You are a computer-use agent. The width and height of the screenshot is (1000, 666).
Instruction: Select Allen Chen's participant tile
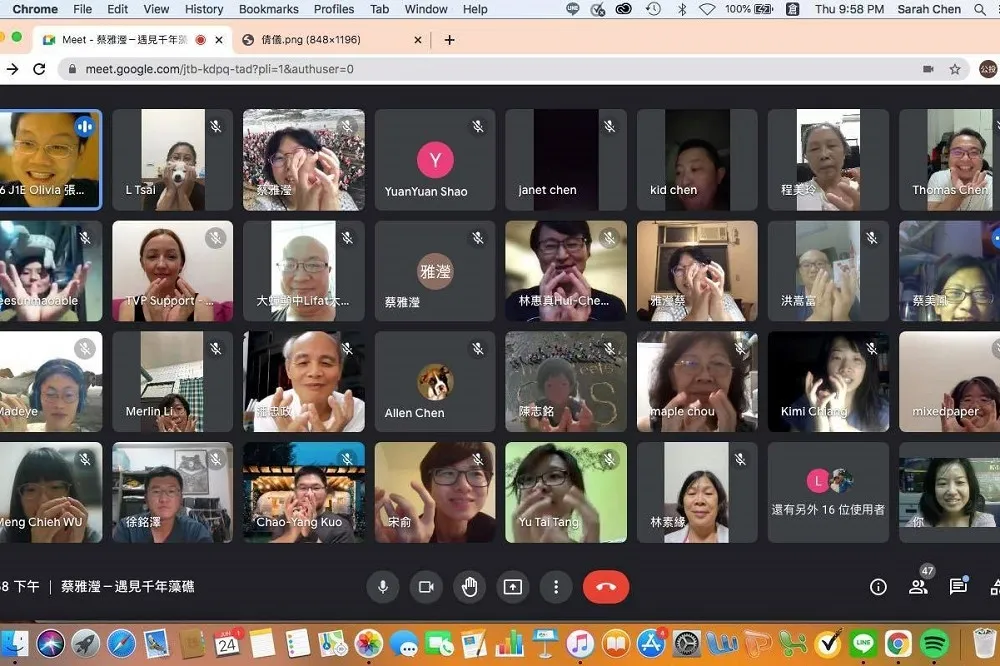pyautogui.click(x=435, y=381)
